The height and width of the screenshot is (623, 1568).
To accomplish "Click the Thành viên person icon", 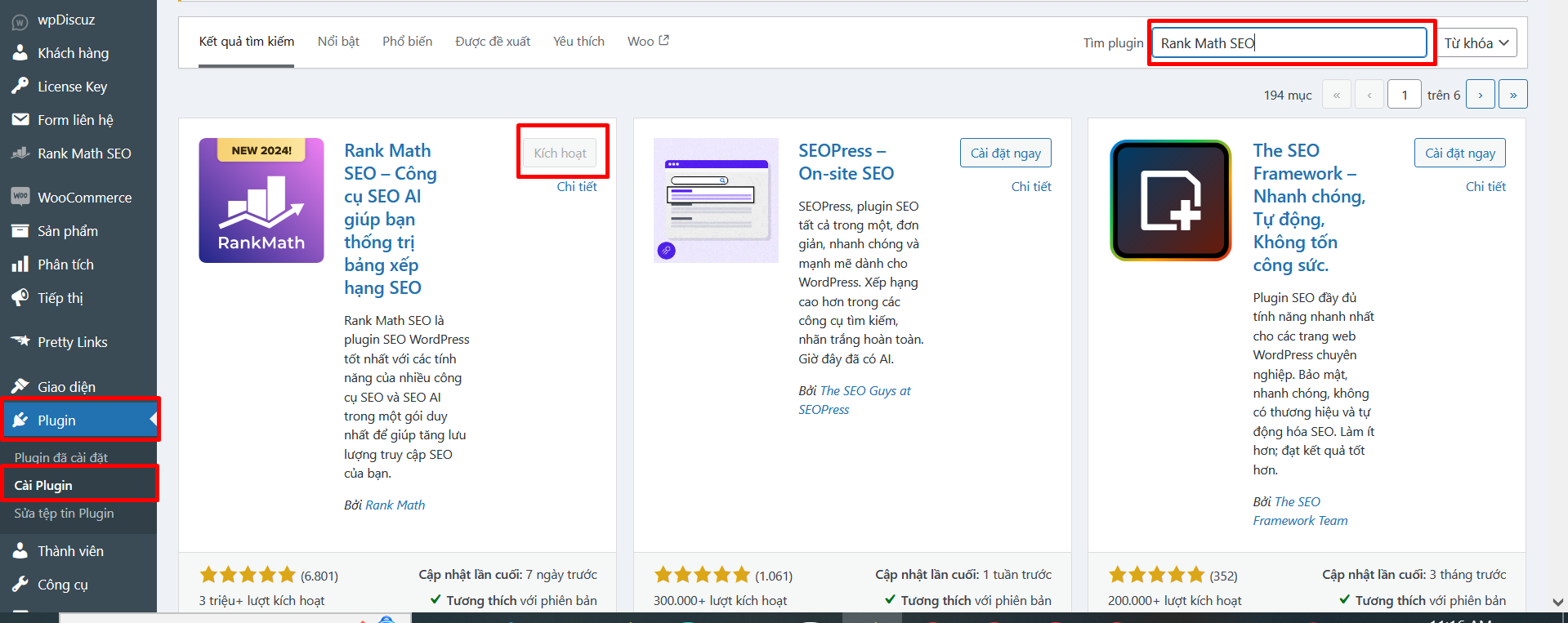I will click(x=20, y=550).
